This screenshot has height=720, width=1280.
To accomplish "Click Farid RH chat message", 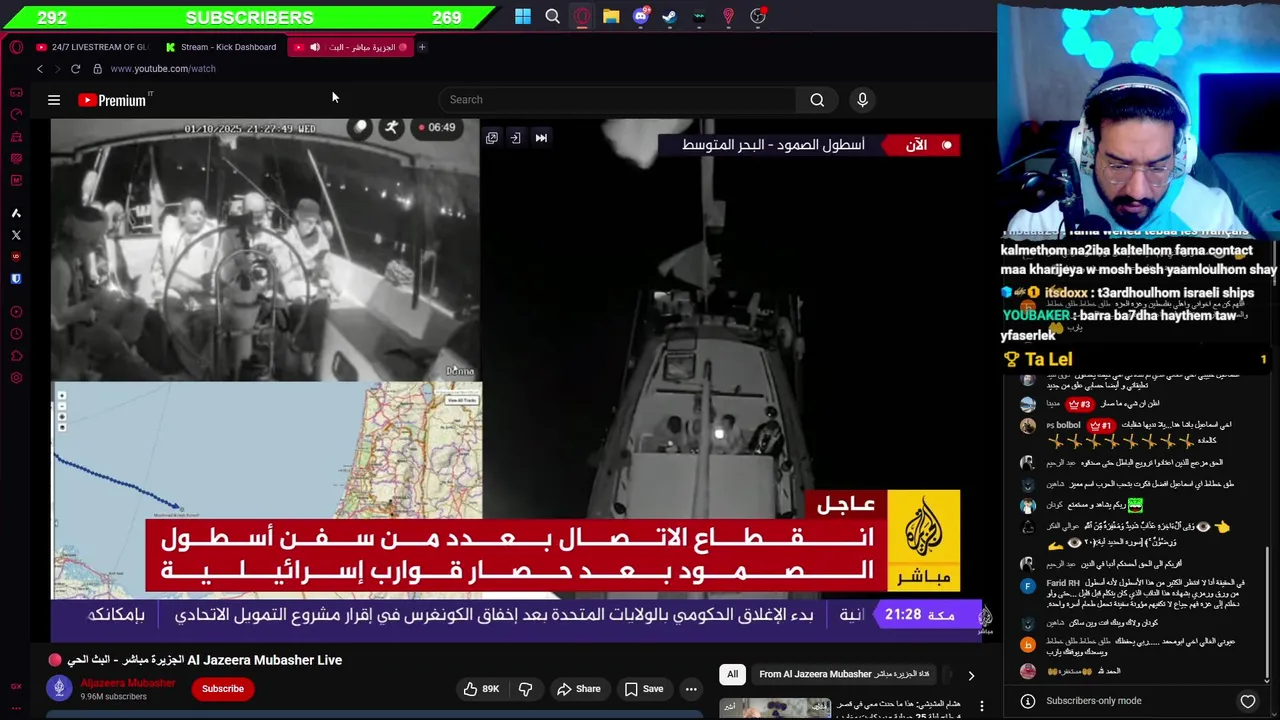I will click(1145, 593).
